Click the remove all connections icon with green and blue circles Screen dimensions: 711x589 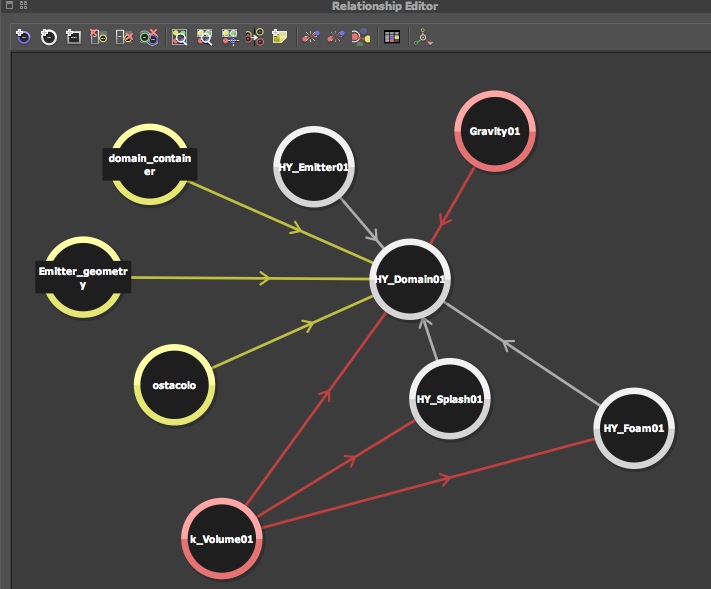pyautogui.click(x=149, y=37)
